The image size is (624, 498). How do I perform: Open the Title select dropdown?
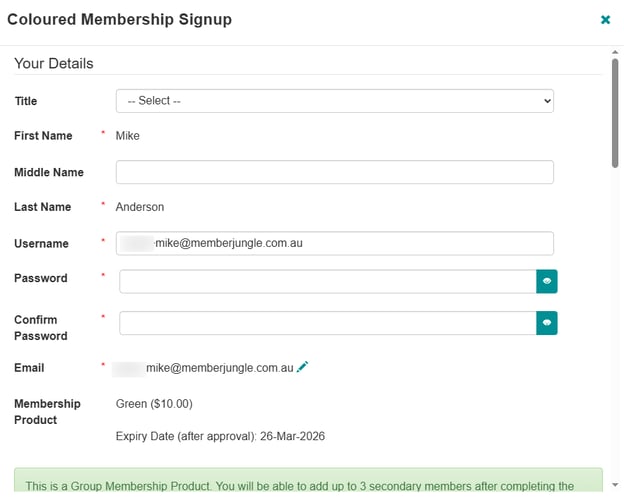335,101
